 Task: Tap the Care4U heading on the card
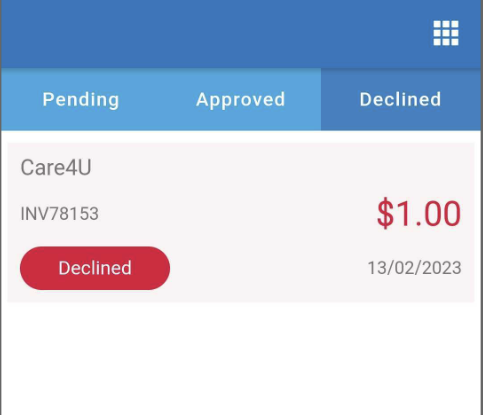(x=56, y=167)
